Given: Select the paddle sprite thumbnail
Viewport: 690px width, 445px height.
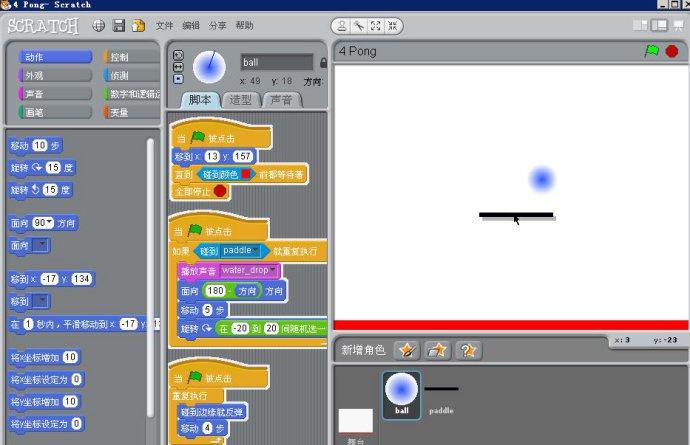Looking at the screenshot, I should [441, 398].
